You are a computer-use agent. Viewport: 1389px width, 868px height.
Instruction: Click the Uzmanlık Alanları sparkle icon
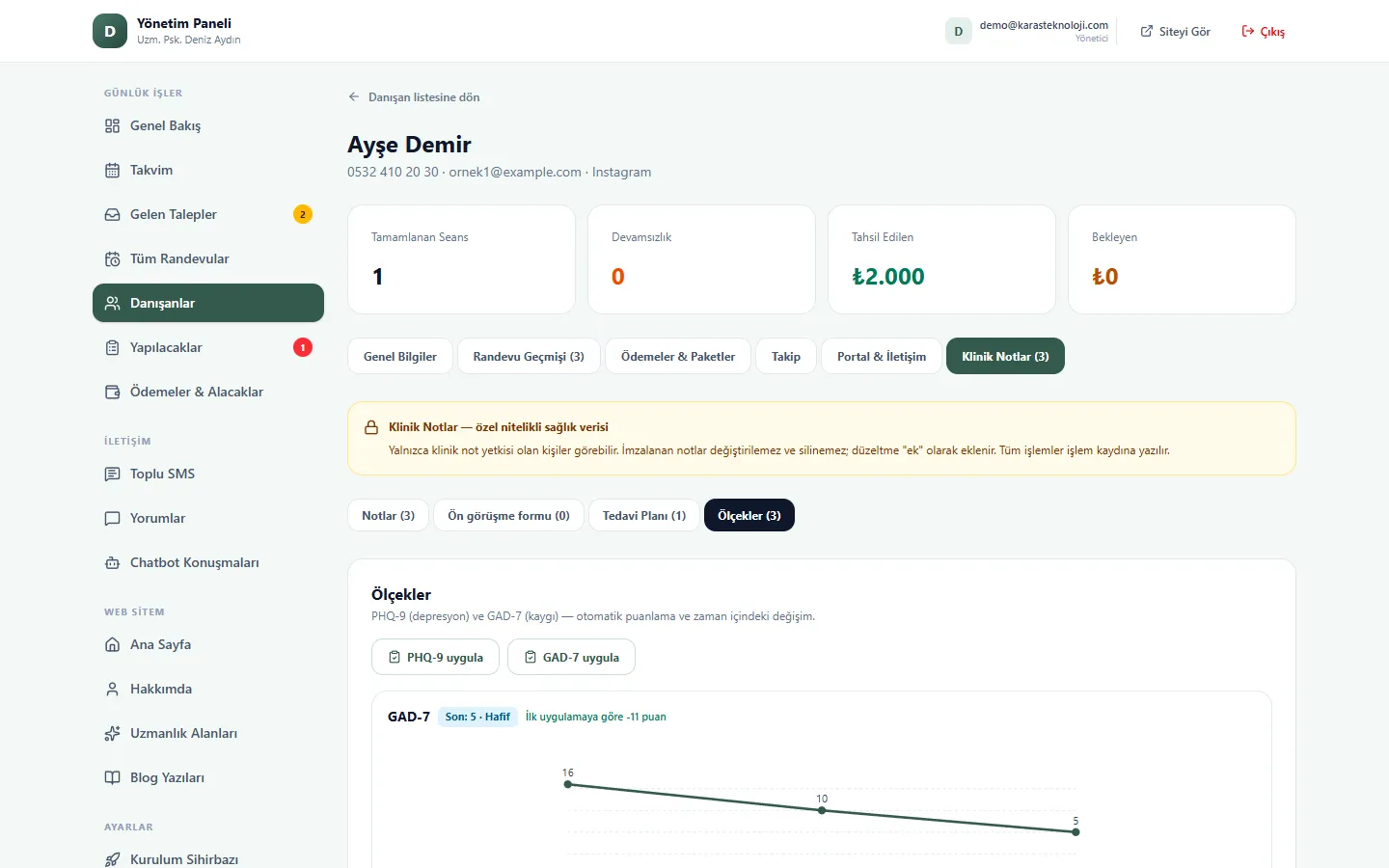(x=112, y=733)
